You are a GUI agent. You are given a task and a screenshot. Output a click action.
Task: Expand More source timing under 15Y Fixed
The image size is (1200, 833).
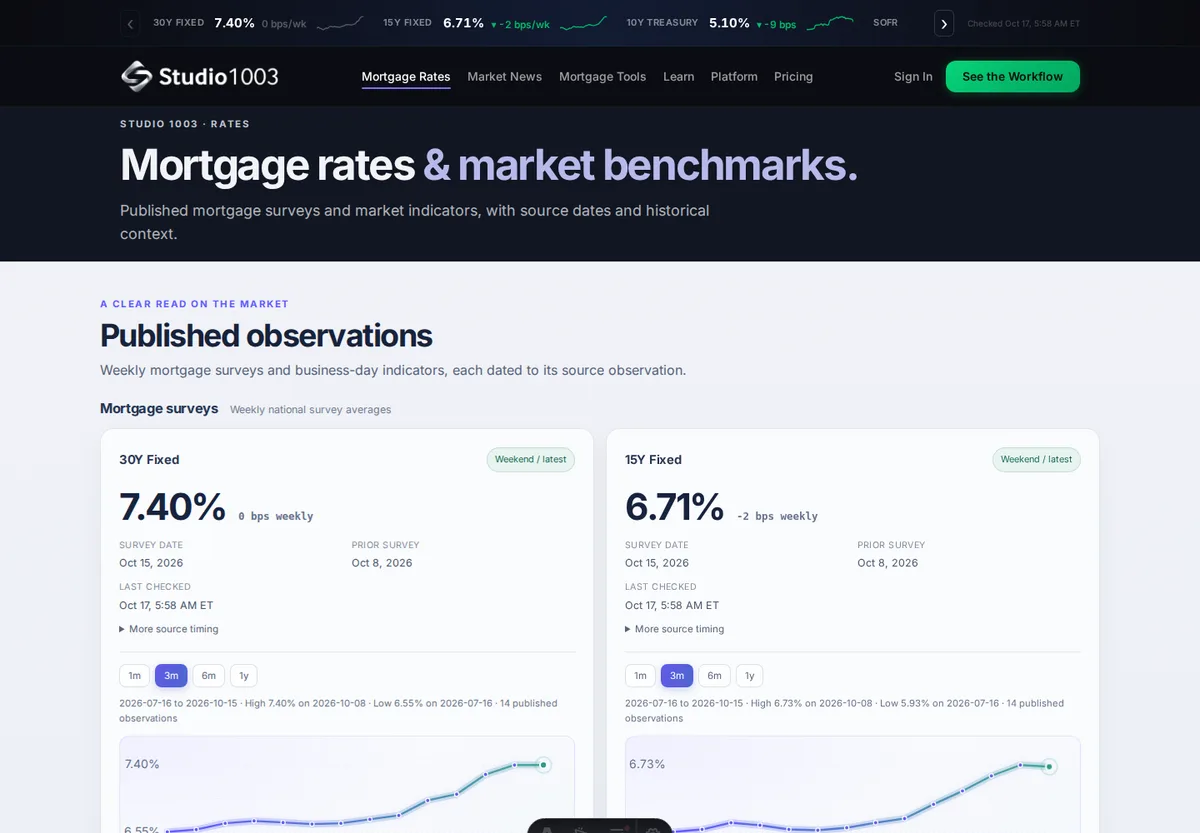point(675,629)
